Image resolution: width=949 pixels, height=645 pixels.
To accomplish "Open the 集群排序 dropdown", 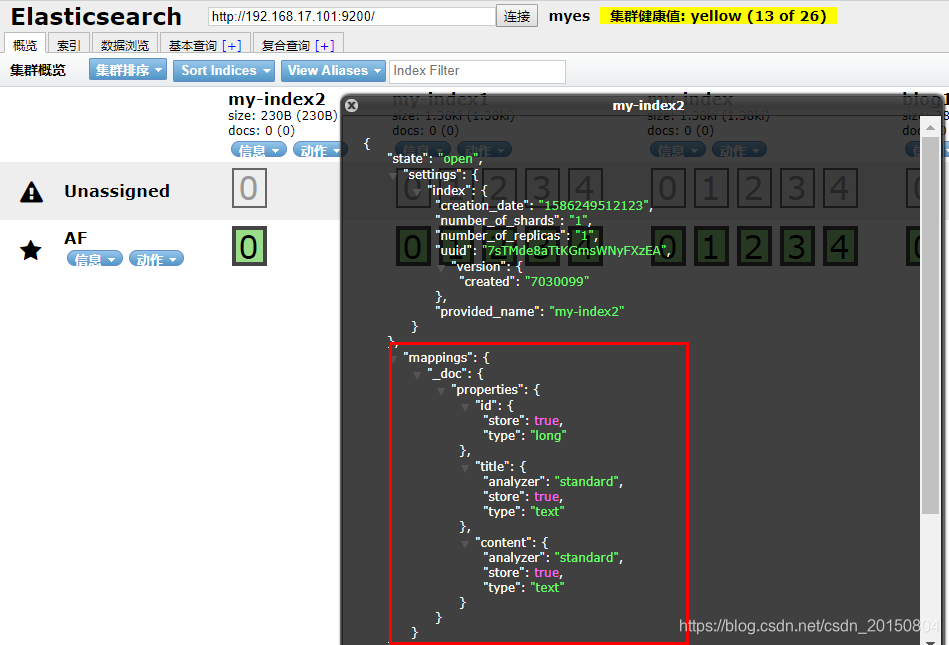I will click(128, 70).
